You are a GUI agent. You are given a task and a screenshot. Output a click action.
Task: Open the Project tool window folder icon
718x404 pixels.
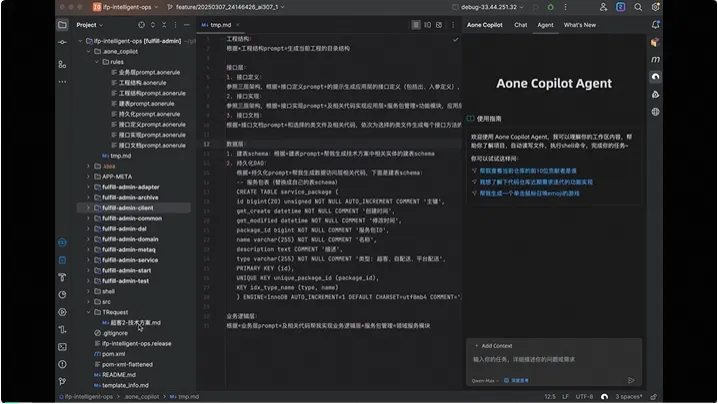(62, 25)
